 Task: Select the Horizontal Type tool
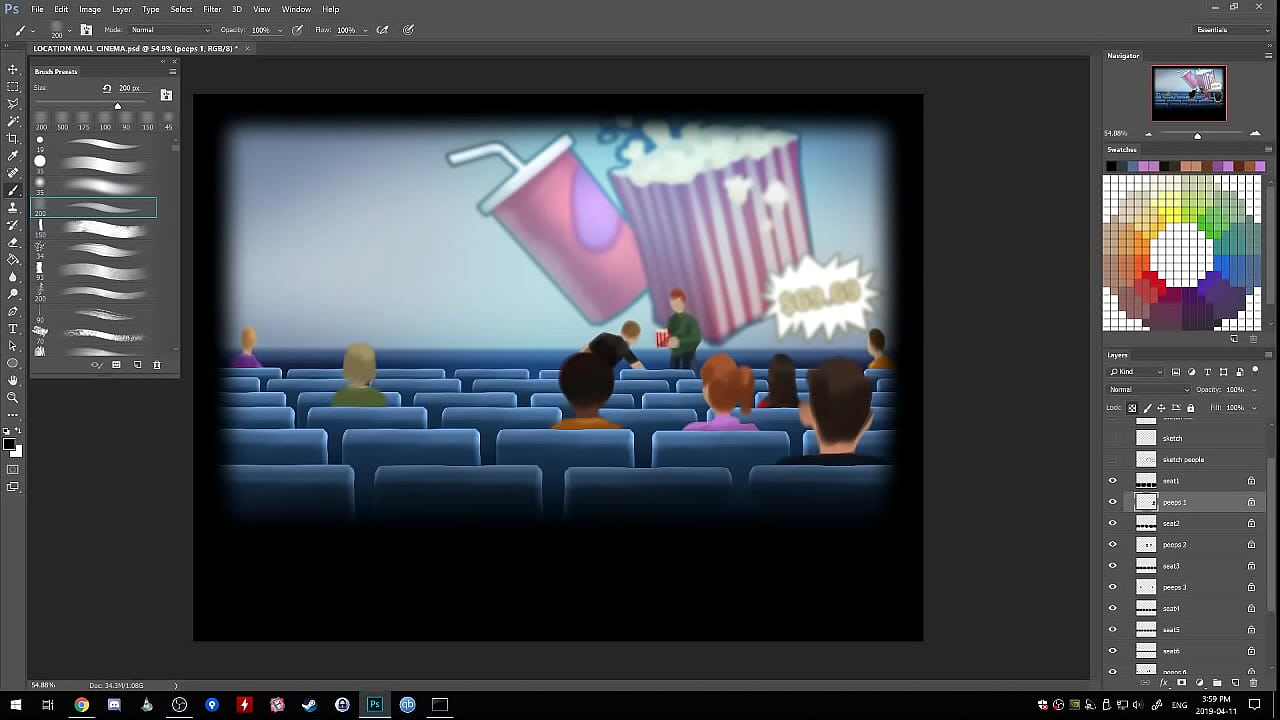tap(13, 328)
